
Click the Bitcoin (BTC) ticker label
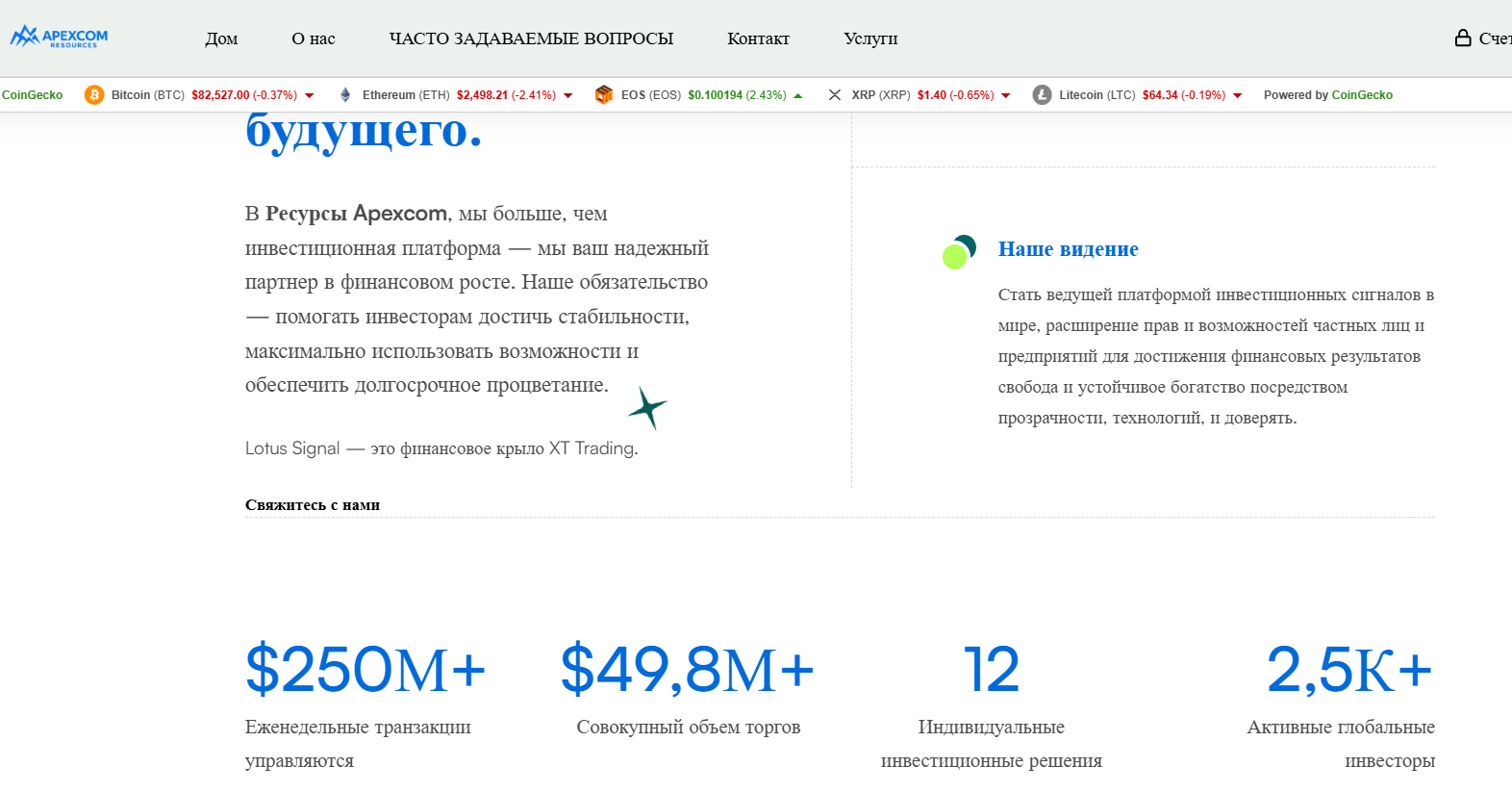pyautogui.click(x=148, y=95)
